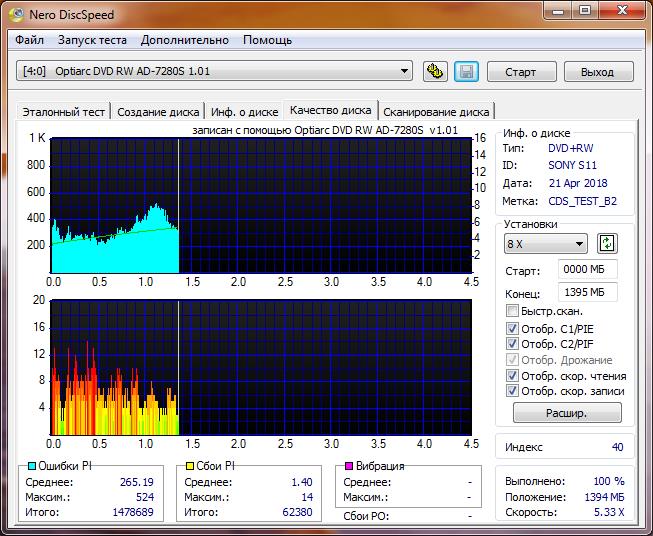This screenshot has width=653, height=536.
Task: Open the Дополнительно menu
Action: (185, 40)
